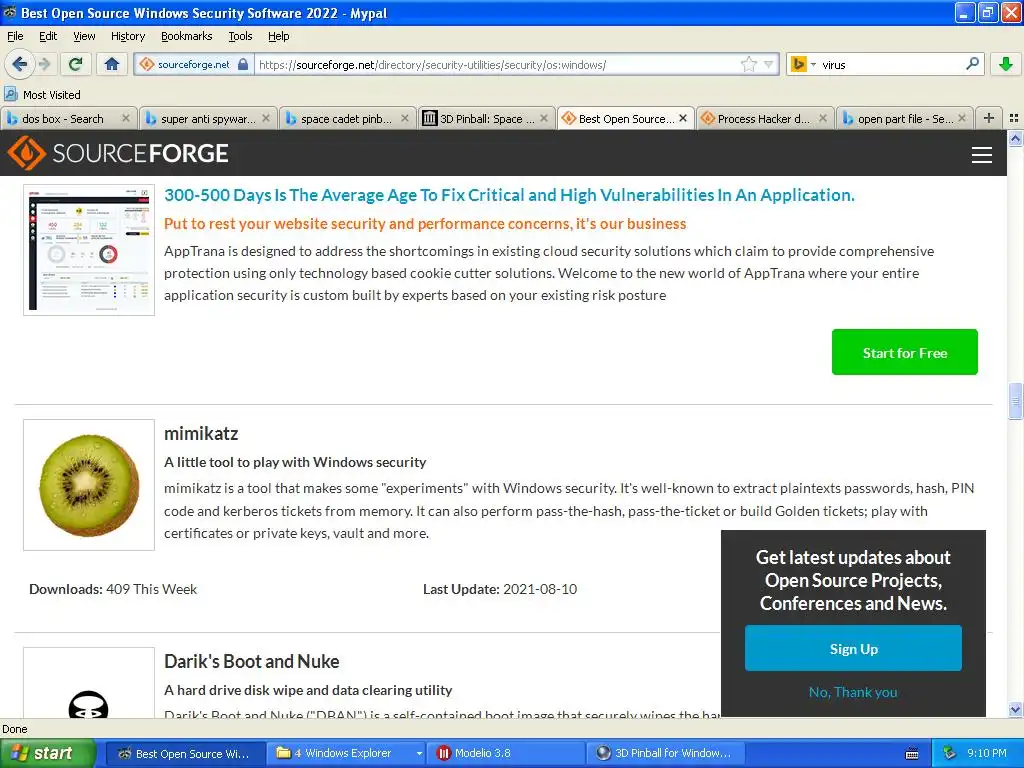
Task: Open the AppTrana dashboard thumbnail
Action: pos(89,250)
